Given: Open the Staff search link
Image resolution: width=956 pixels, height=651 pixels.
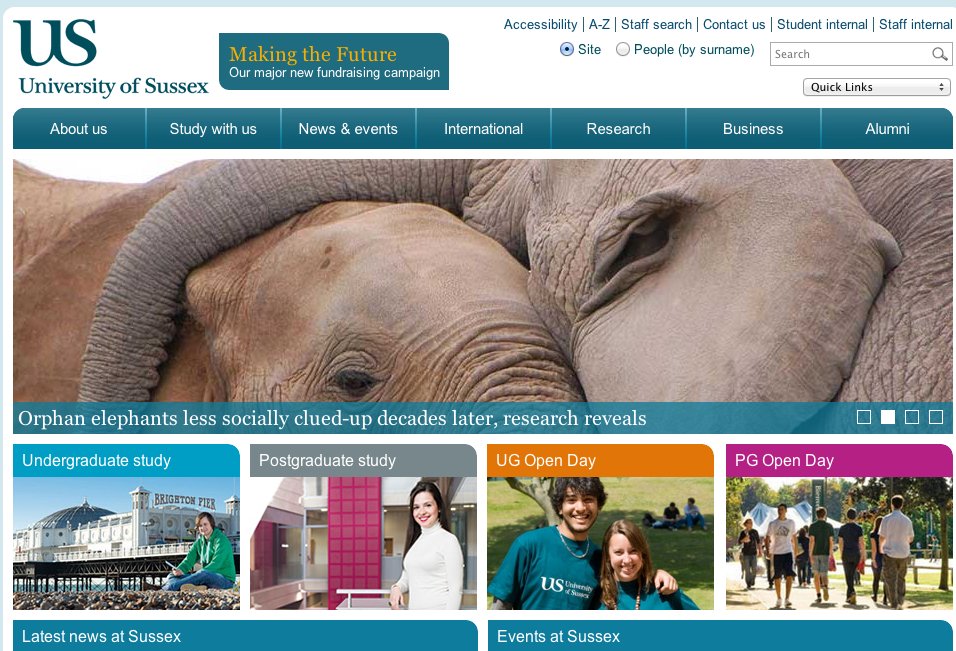Looking at the screenshot, I should point(656,24).
